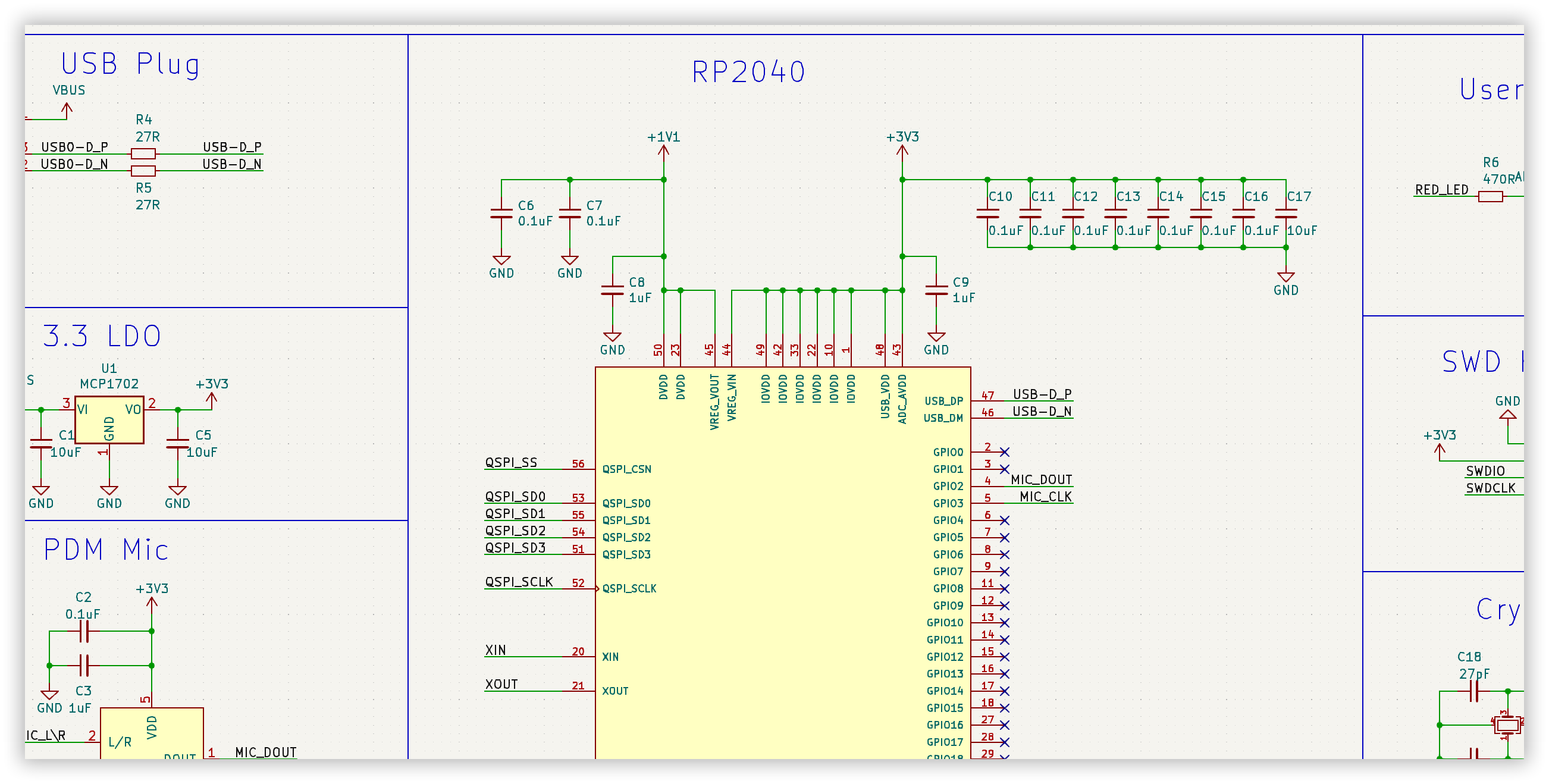
Task: Select the XIN net label
Action: (496, 650)
